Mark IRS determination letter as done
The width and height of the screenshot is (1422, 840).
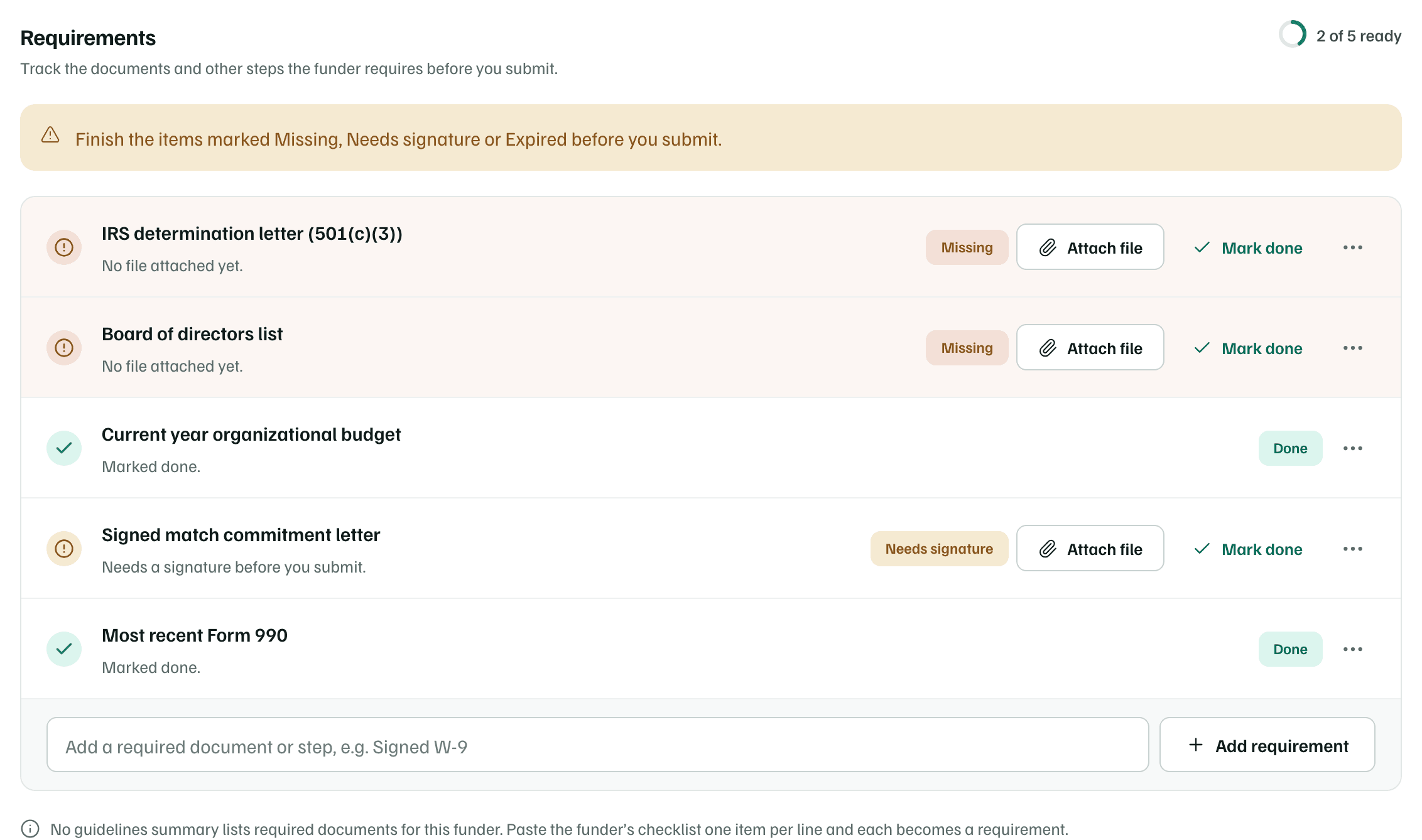click(1248, 248)
